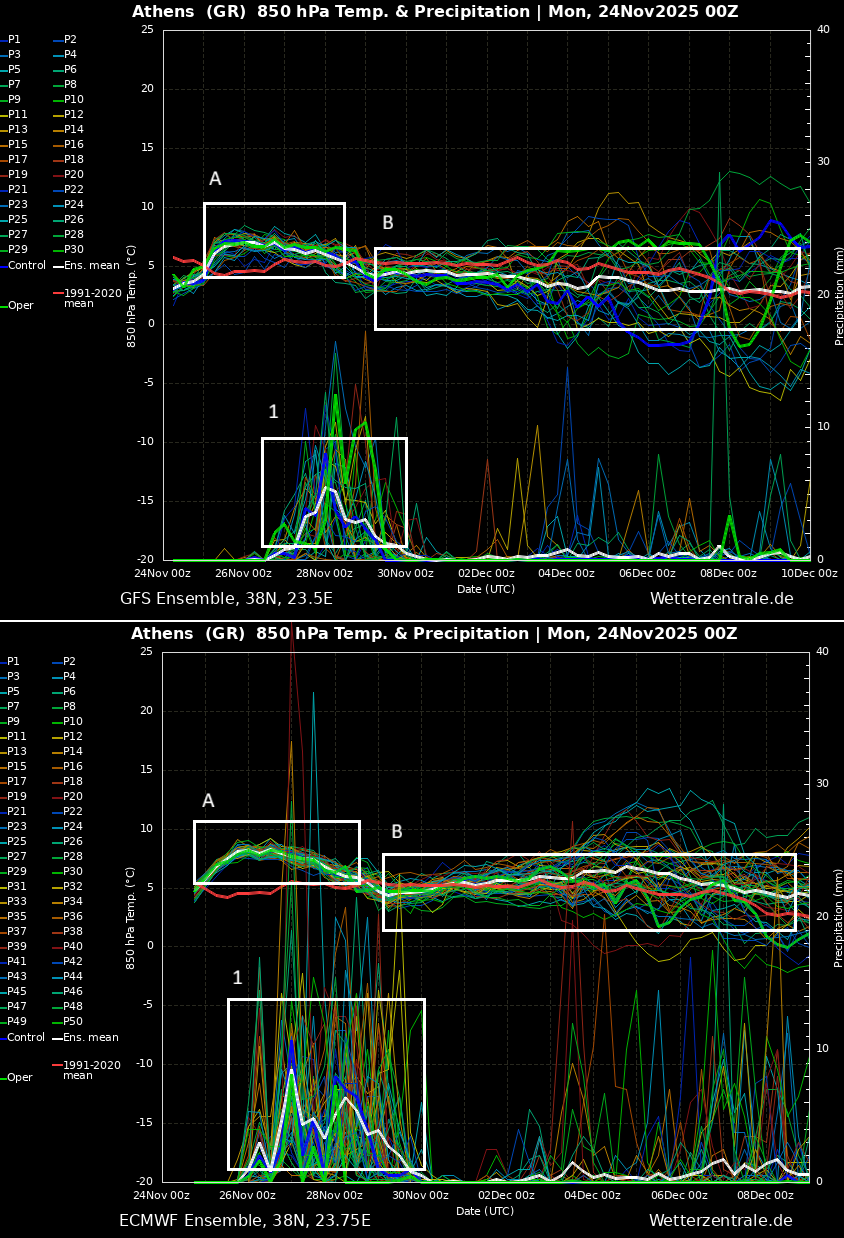Click the 08Dec 00z tick on ECMWF time axis
The height and width of the screenshot is (1238, 844).
point(765,1196)
